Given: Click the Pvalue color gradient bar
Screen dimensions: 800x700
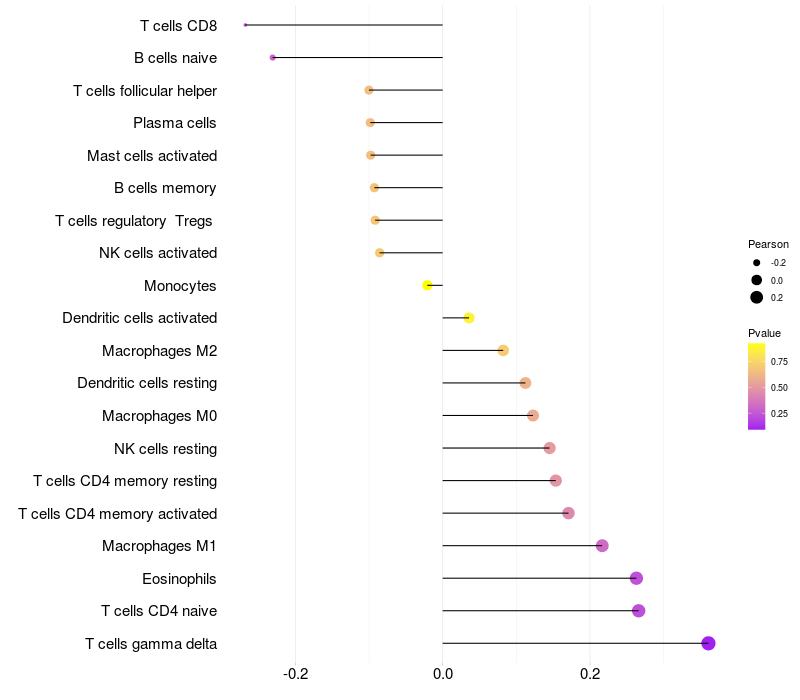Looking at the screenshot, I should 756,387.
